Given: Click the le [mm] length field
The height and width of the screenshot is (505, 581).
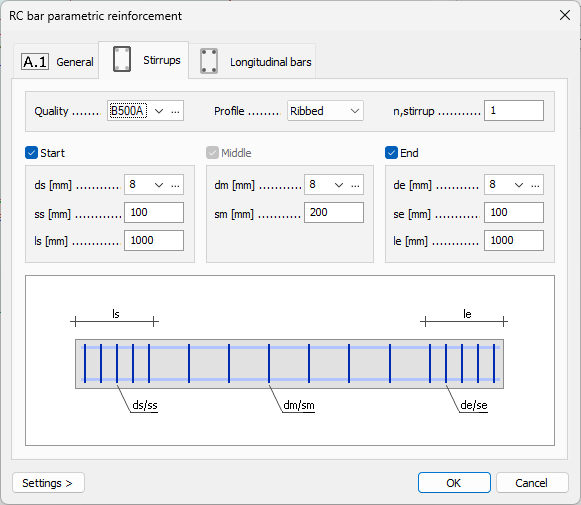Looking at the screenshot, I should coord(514,240).
